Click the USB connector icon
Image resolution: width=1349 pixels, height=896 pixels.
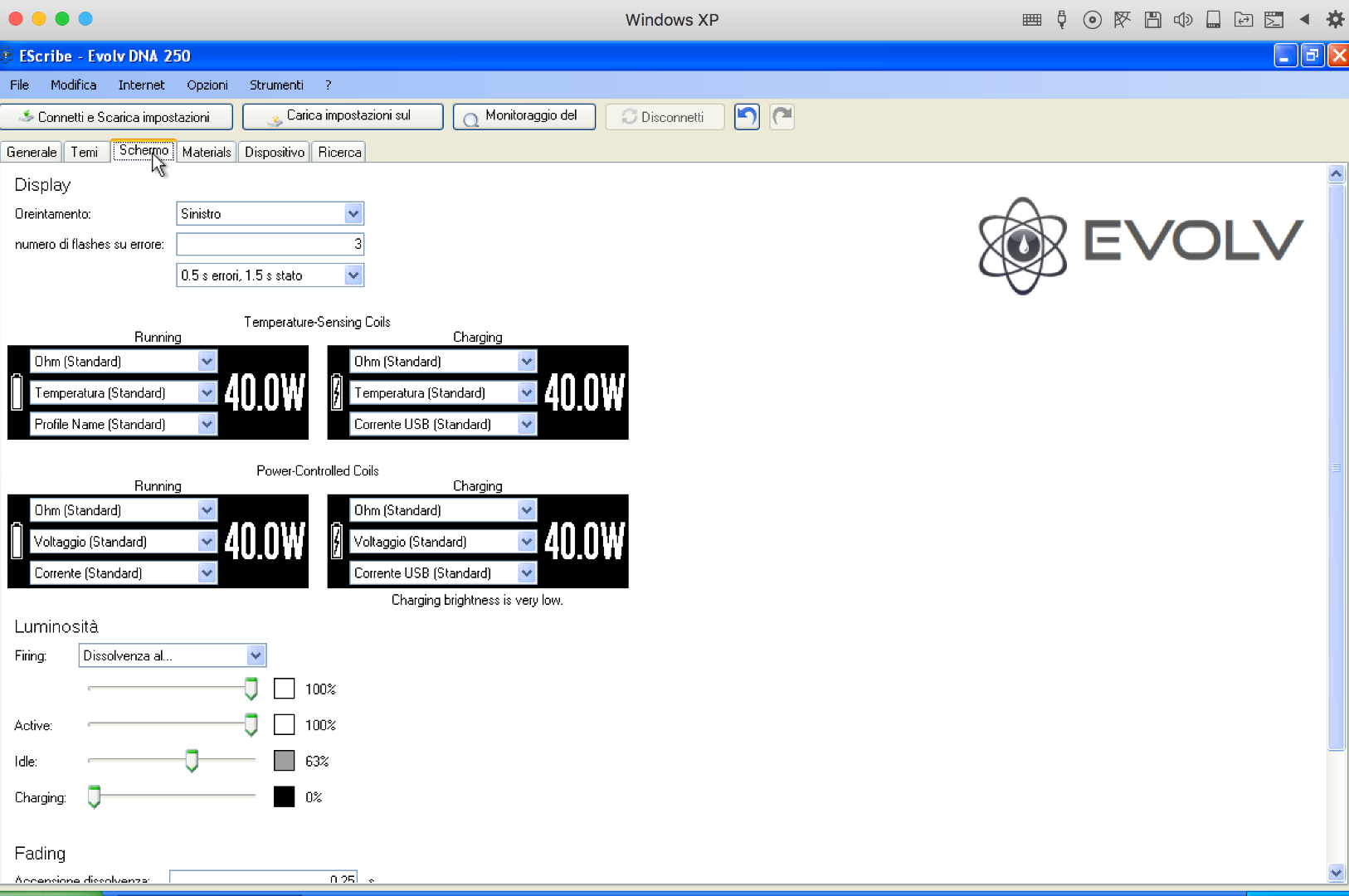1061,20
